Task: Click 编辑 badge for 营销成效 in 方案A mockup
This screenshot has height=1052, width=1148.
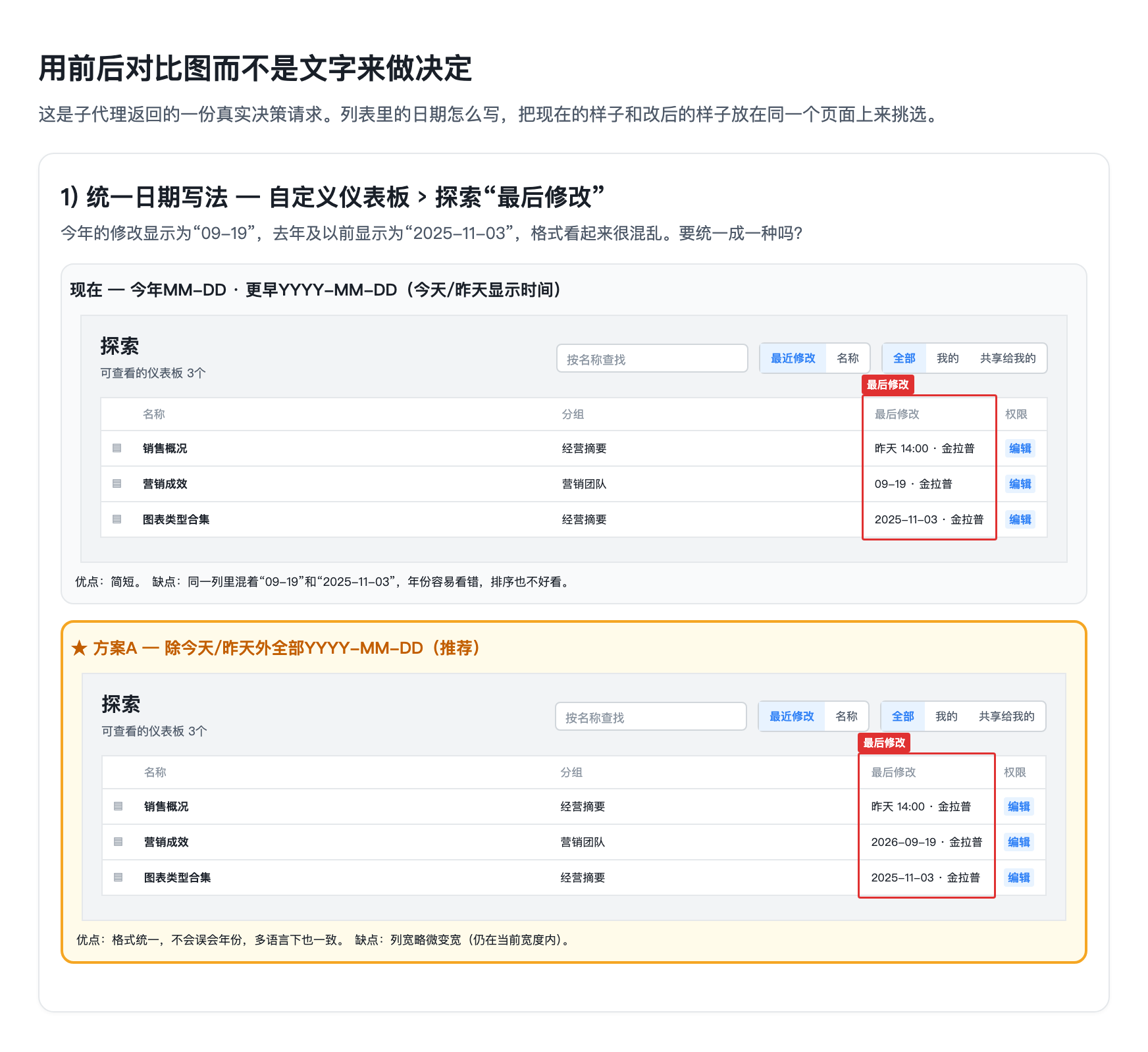Action: tap(1018, 842)
